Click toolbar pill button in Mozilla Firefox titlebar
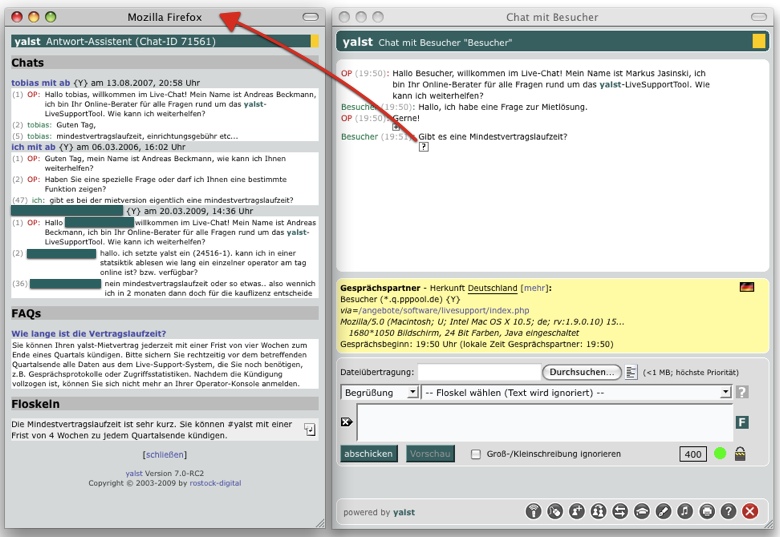Viewport: 780px width, 537px height. tap(310, 17)
